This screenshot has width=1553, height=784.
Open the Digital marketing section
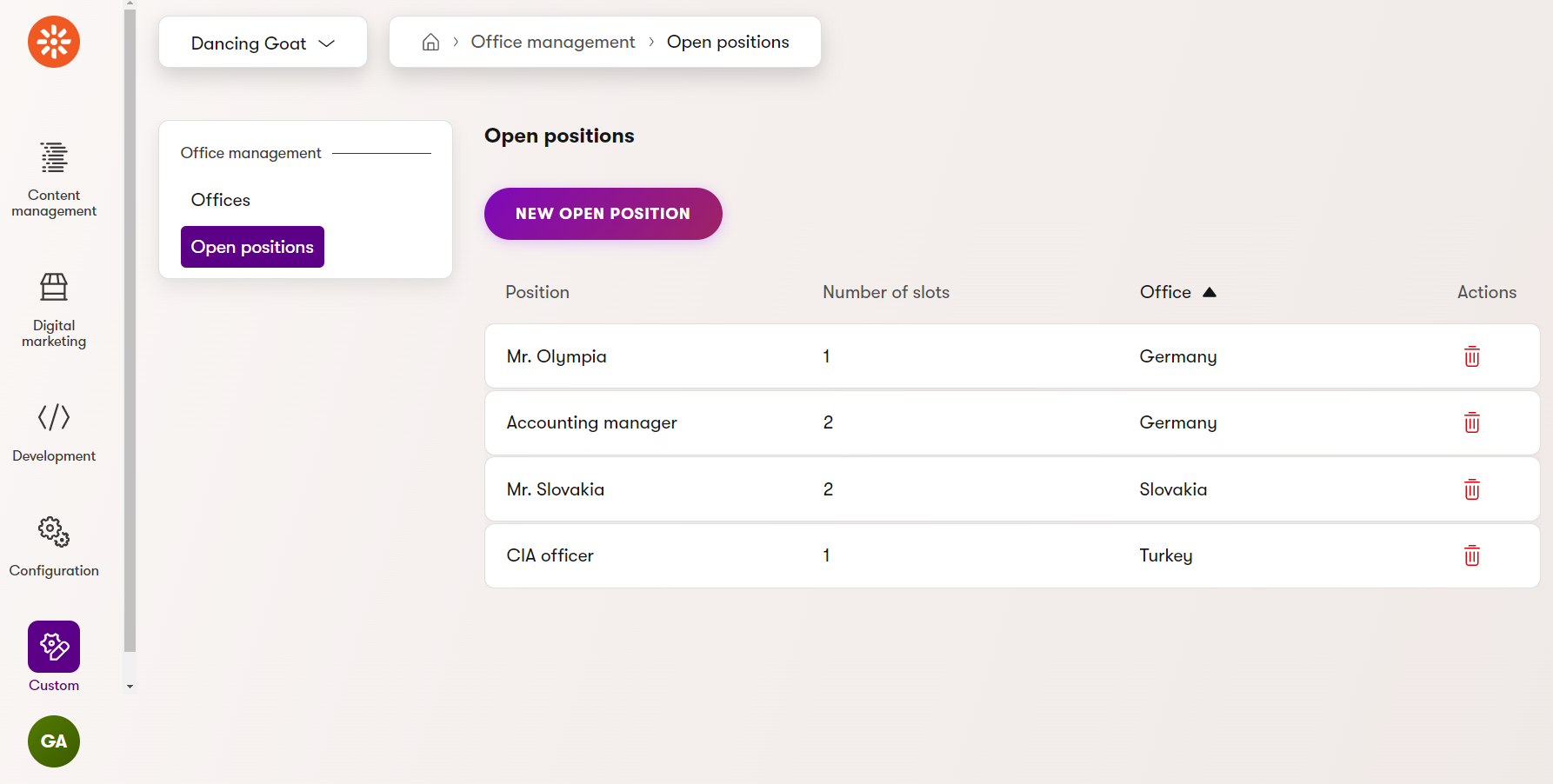point(54,309)
